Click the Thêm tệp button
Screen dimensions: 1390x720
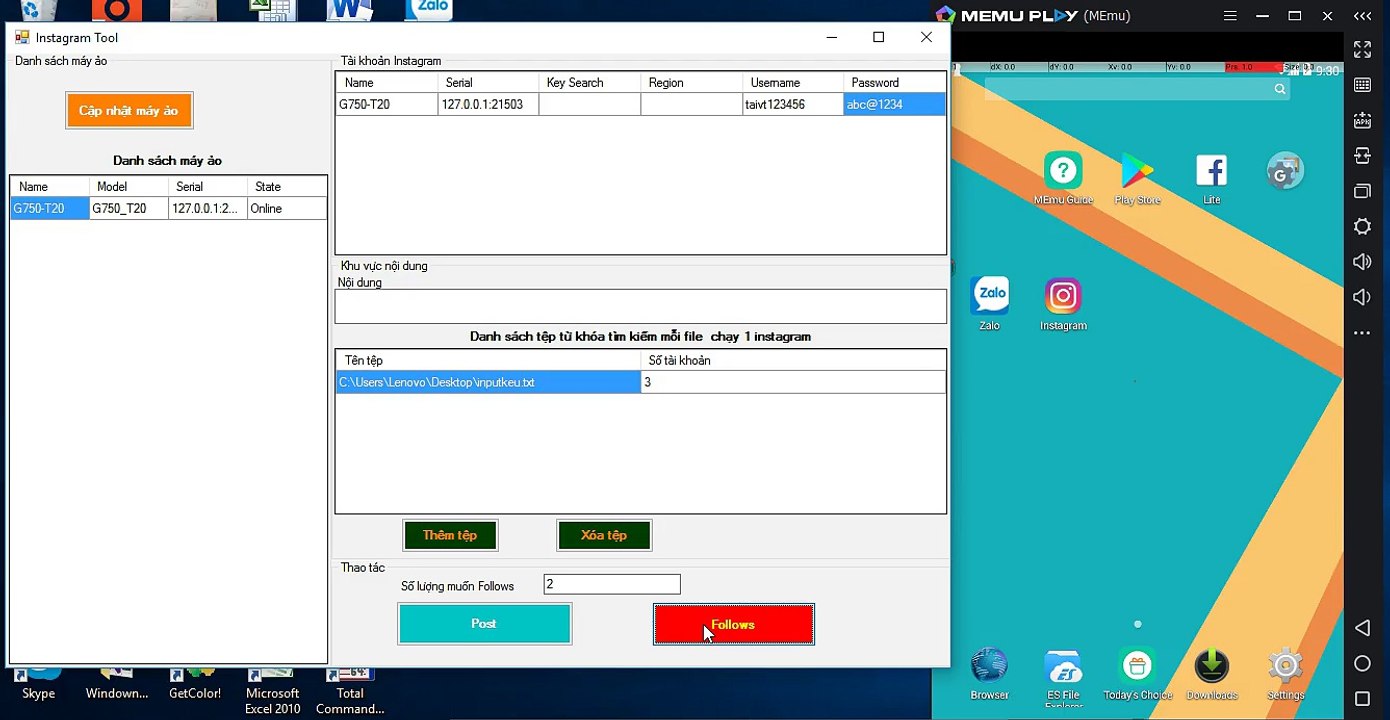coord(450,535)
